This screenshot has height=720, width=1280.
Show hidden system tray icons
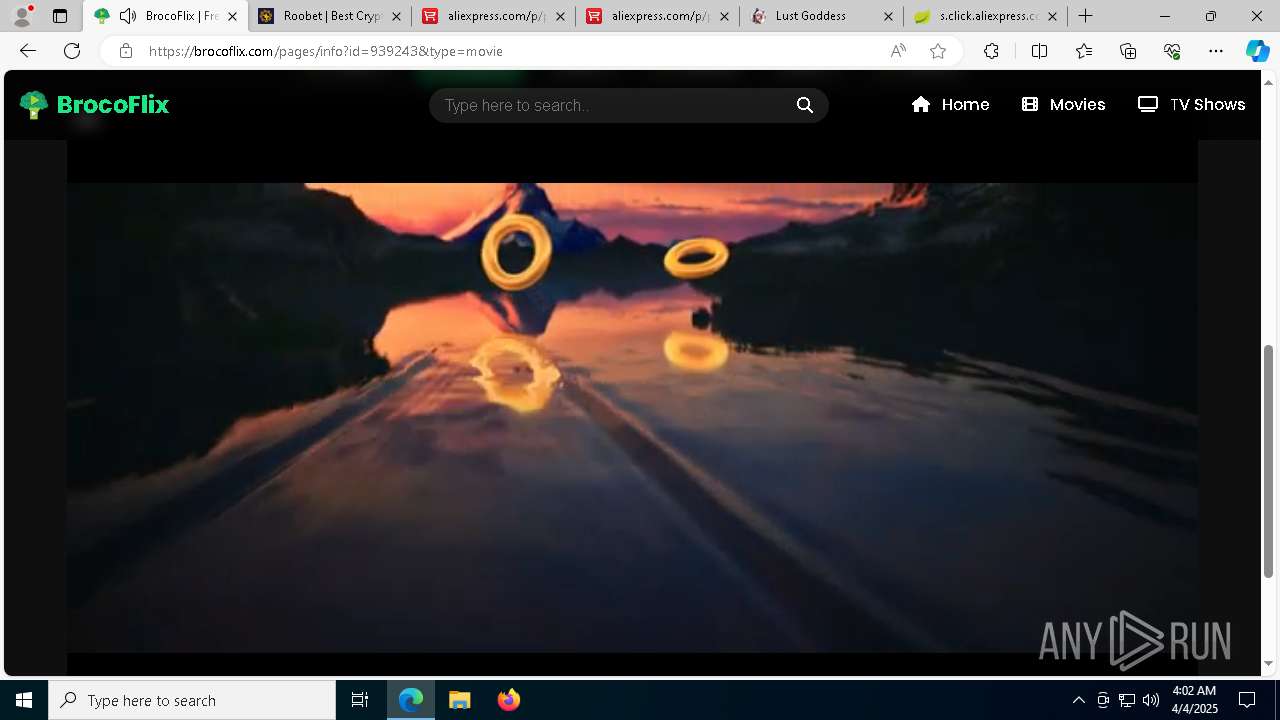point(1078,700)
